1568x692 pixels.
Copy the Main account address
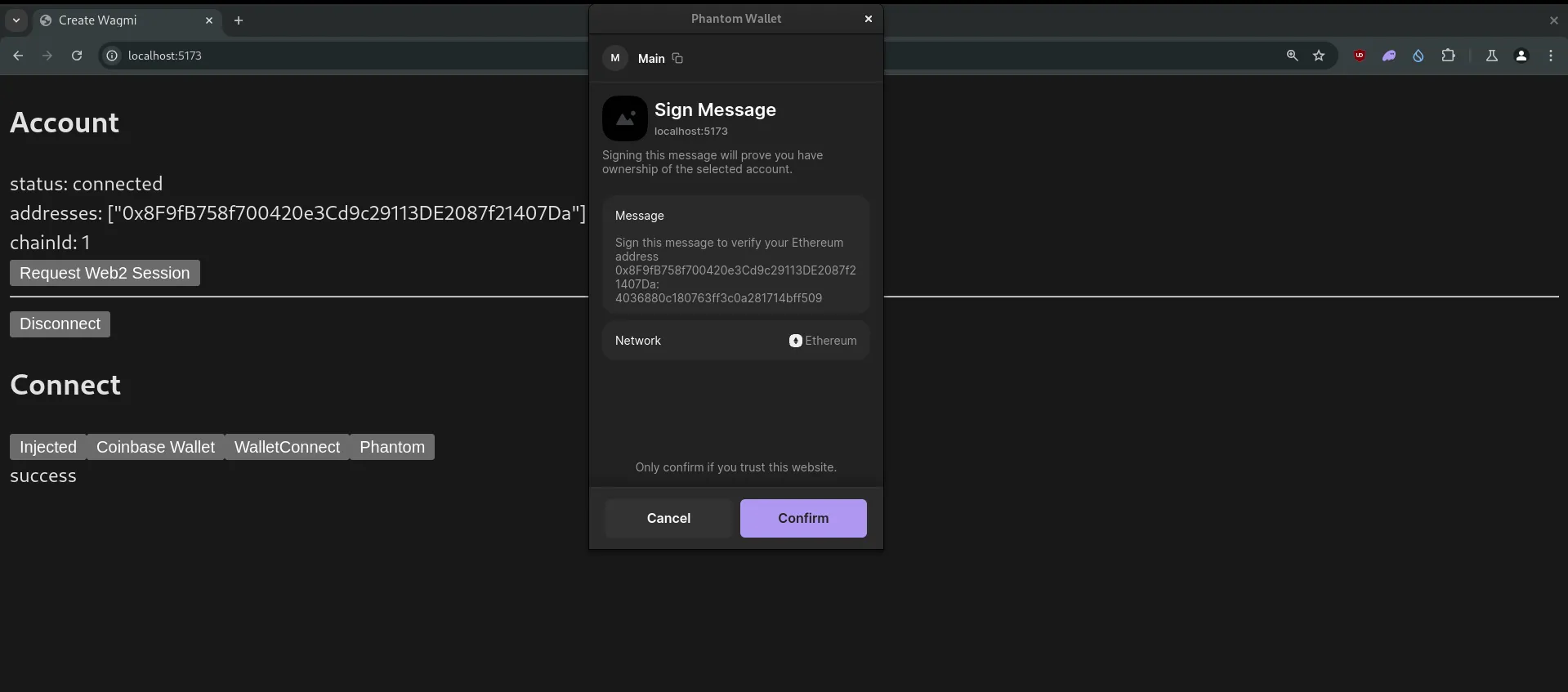[677, 58]
